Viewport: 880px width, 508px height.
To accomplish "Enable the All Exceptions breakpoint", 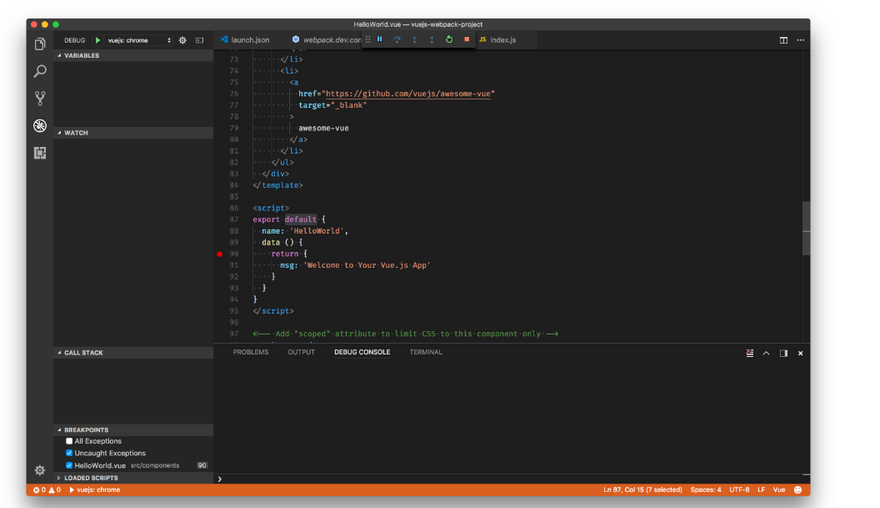I will [69, 441].
